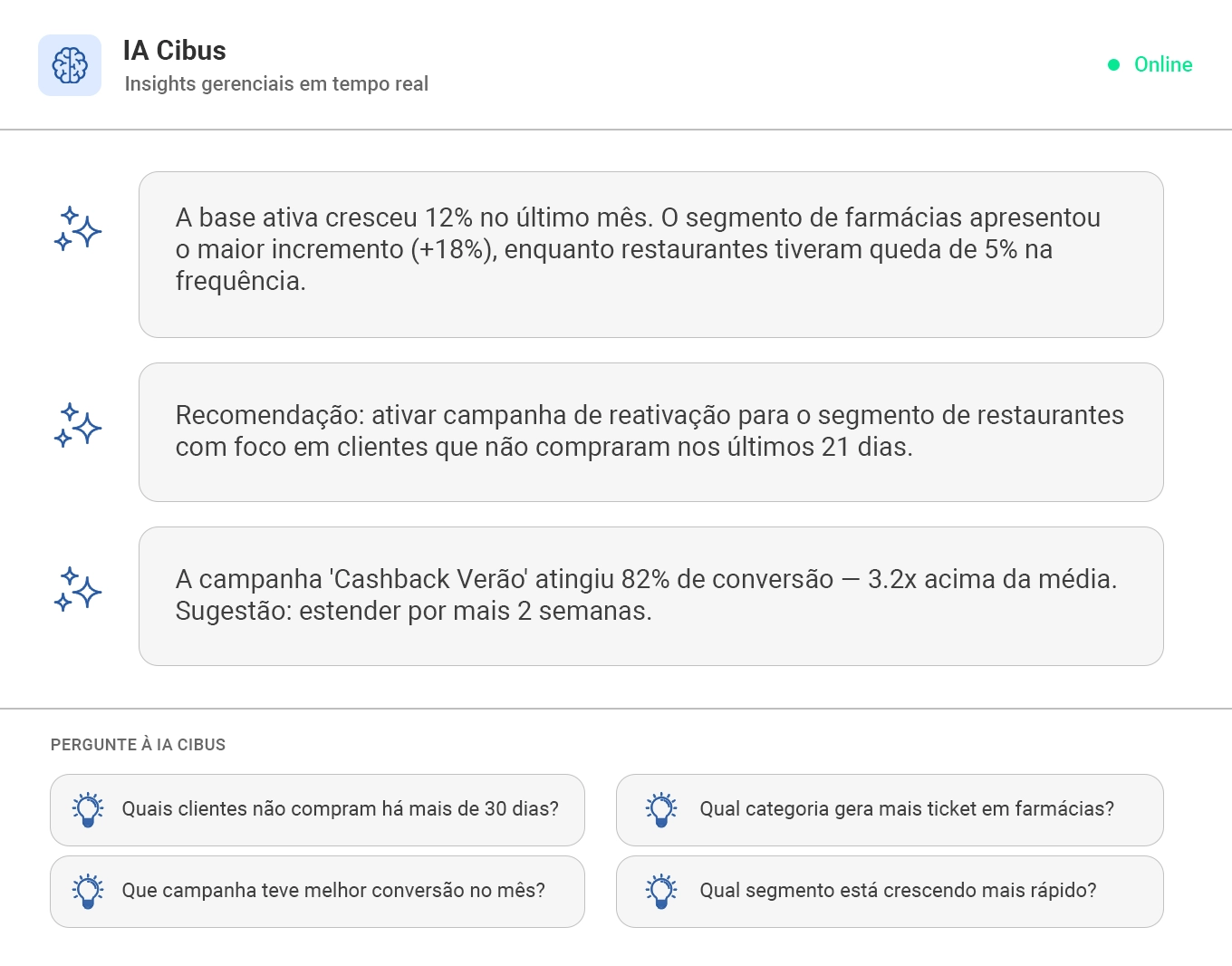Viewport: 1232px width, 966px height.
Task: Click the IA Cibus brain logo icon
Action: (x=70, y=65)
